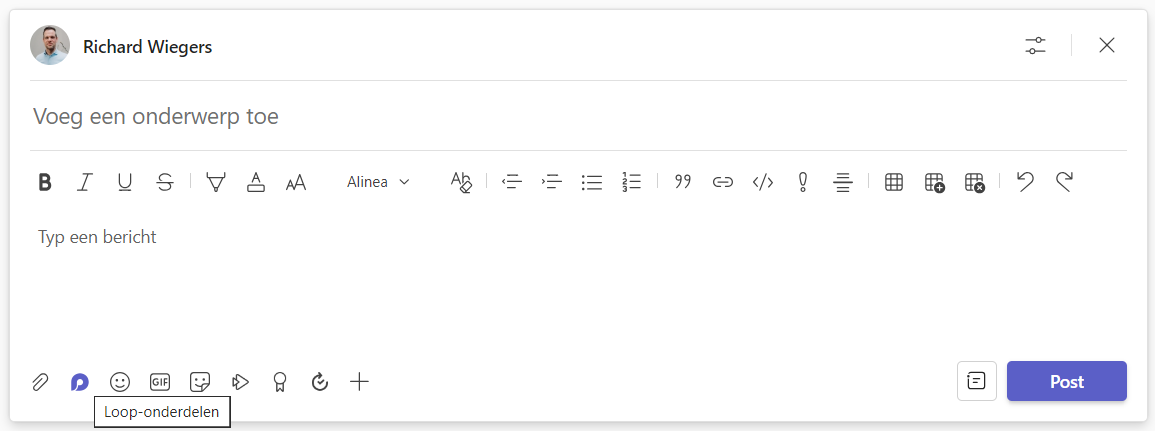Open the text highlight color picker
The height and width of the screenshot is (431, 1155).
(x=216, y=182)
